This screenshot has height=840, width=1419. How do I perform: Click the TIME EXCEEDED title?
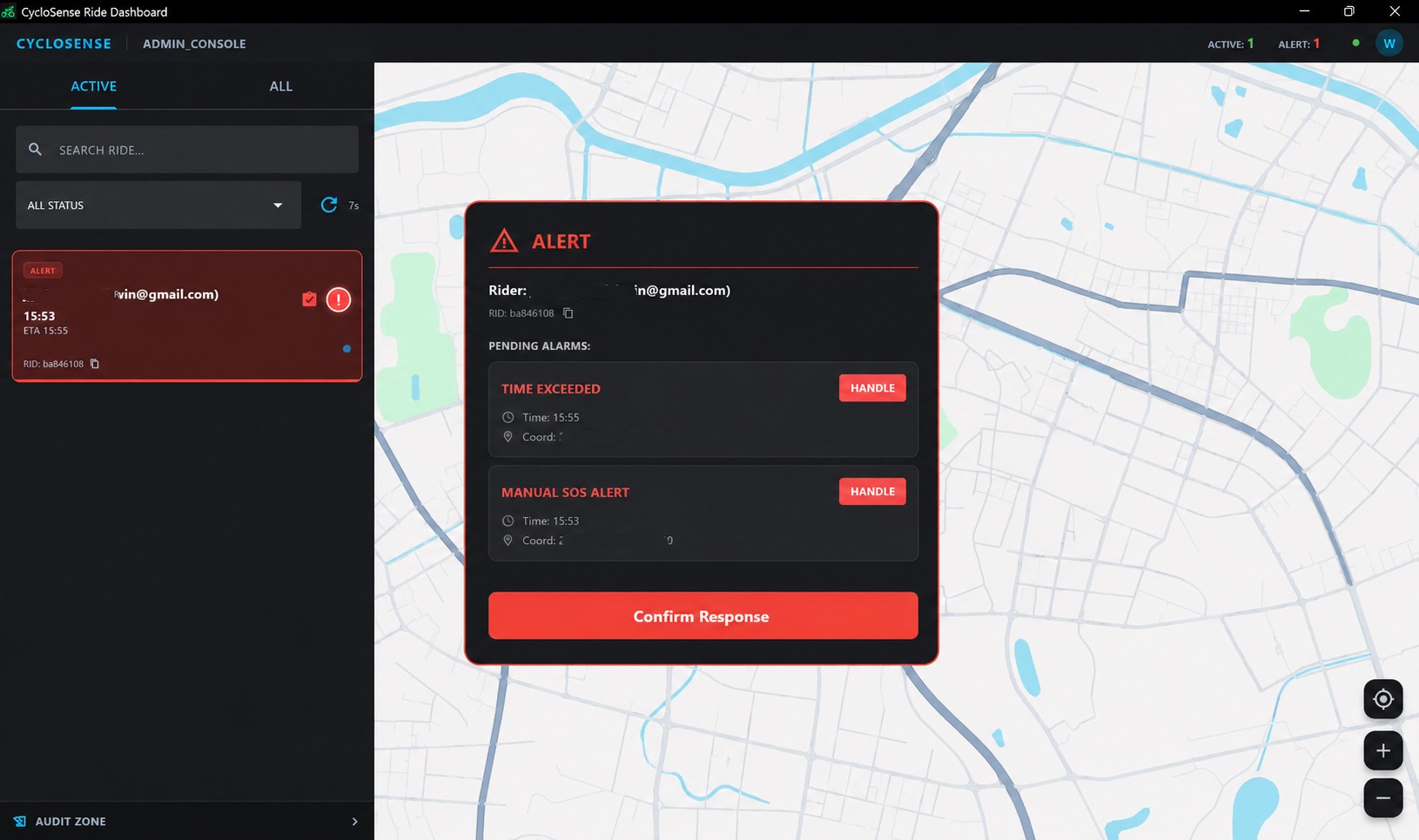(551, 389)
